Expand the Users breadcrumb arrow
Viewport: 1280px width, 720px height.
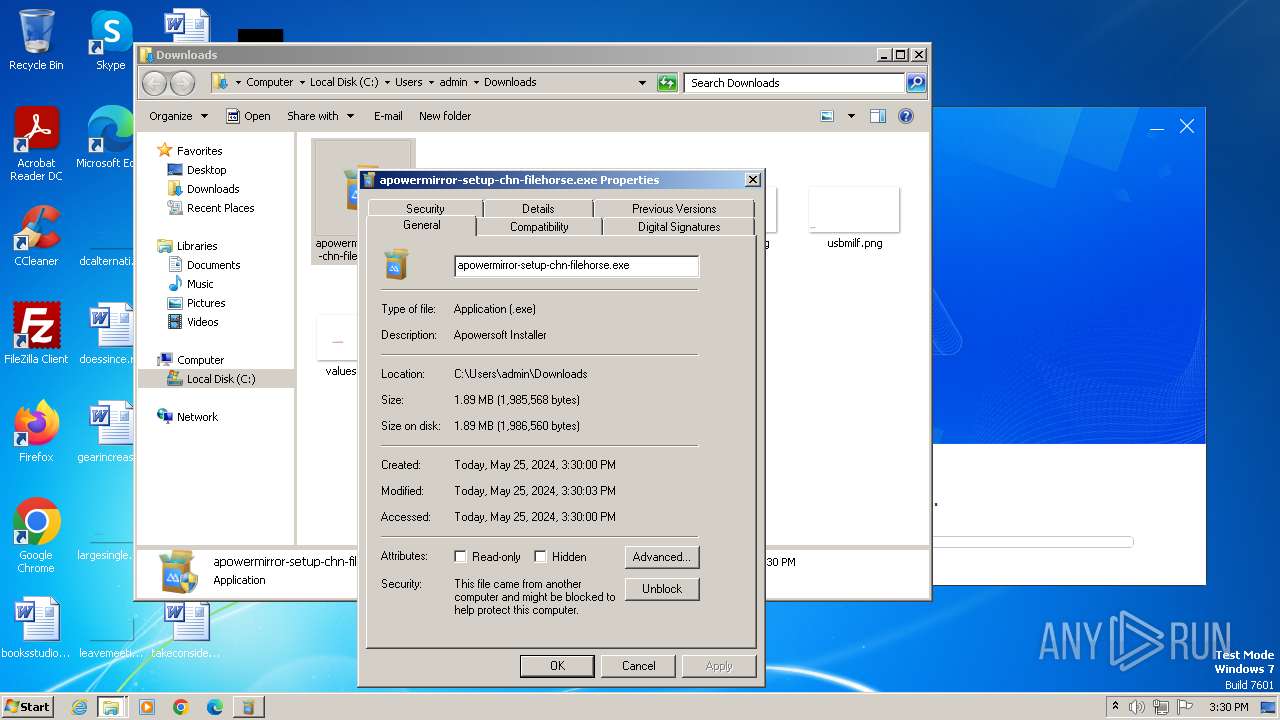pyautogui.click(x=431, y=83)
